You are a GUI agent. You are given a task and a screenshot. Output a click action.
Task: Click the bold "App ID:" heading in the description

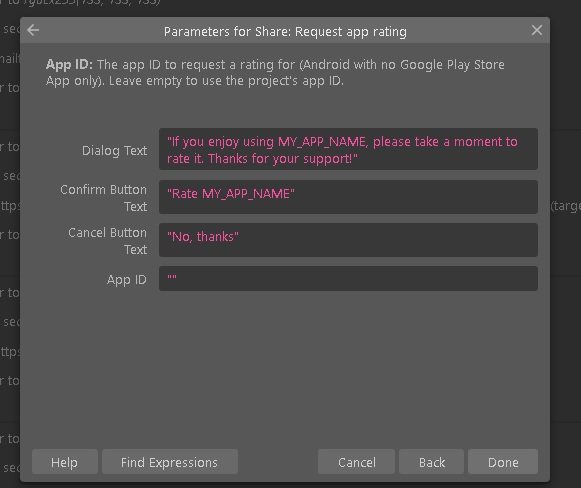[x=69, y=64]
